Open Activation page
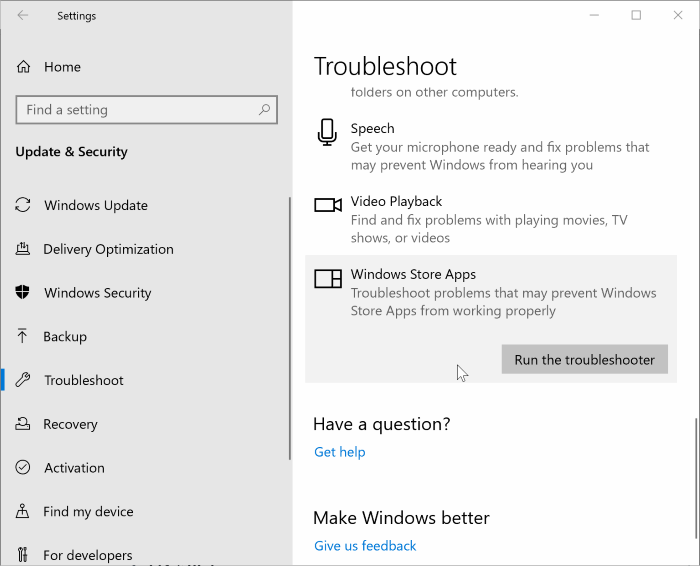Image resolution: width=700 pixels, height=566 pixels. (74, 468)
